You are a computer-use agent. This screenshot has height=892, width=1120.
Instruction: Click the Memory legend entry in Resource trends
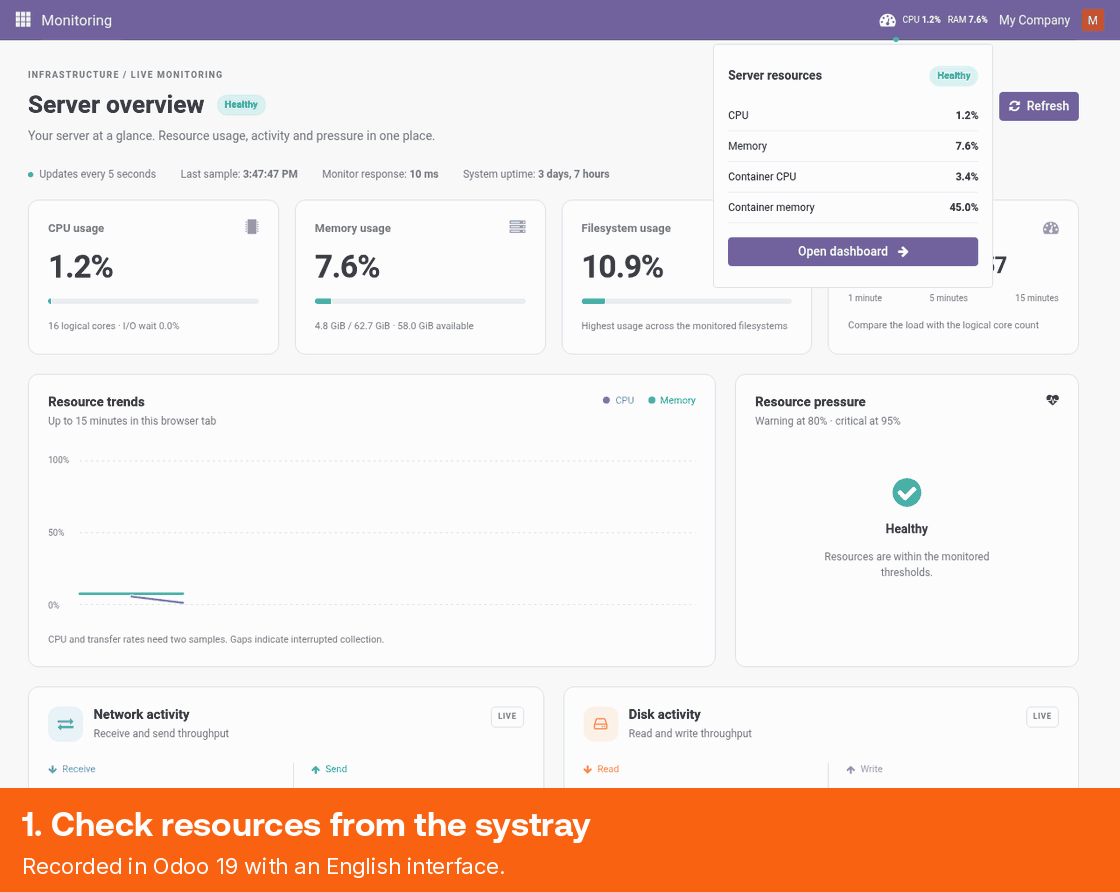tap(671, 401)
